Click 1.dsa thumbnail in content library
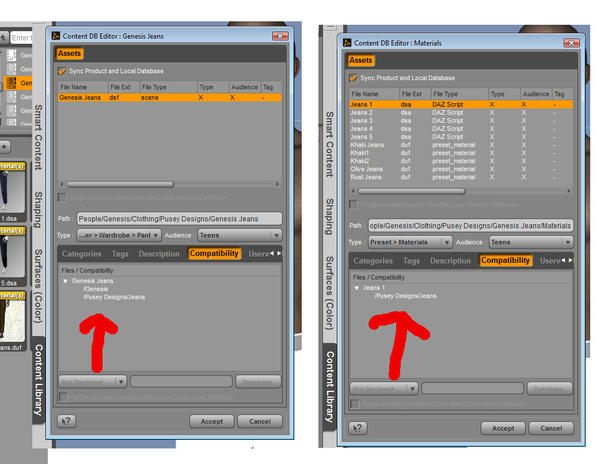600x464 pixels. [12, 192]
